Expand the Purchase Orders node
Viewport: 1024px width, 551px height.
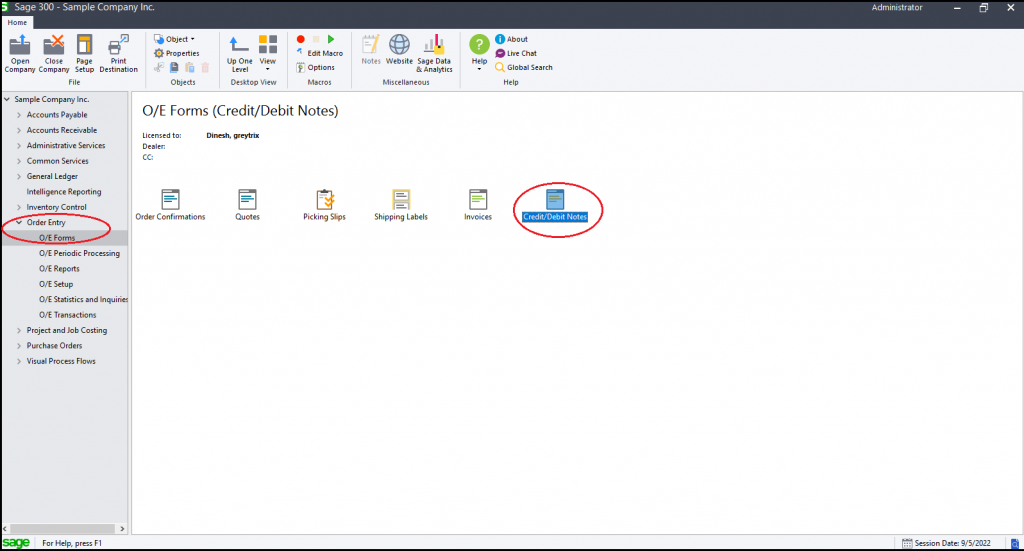point(19,346)
